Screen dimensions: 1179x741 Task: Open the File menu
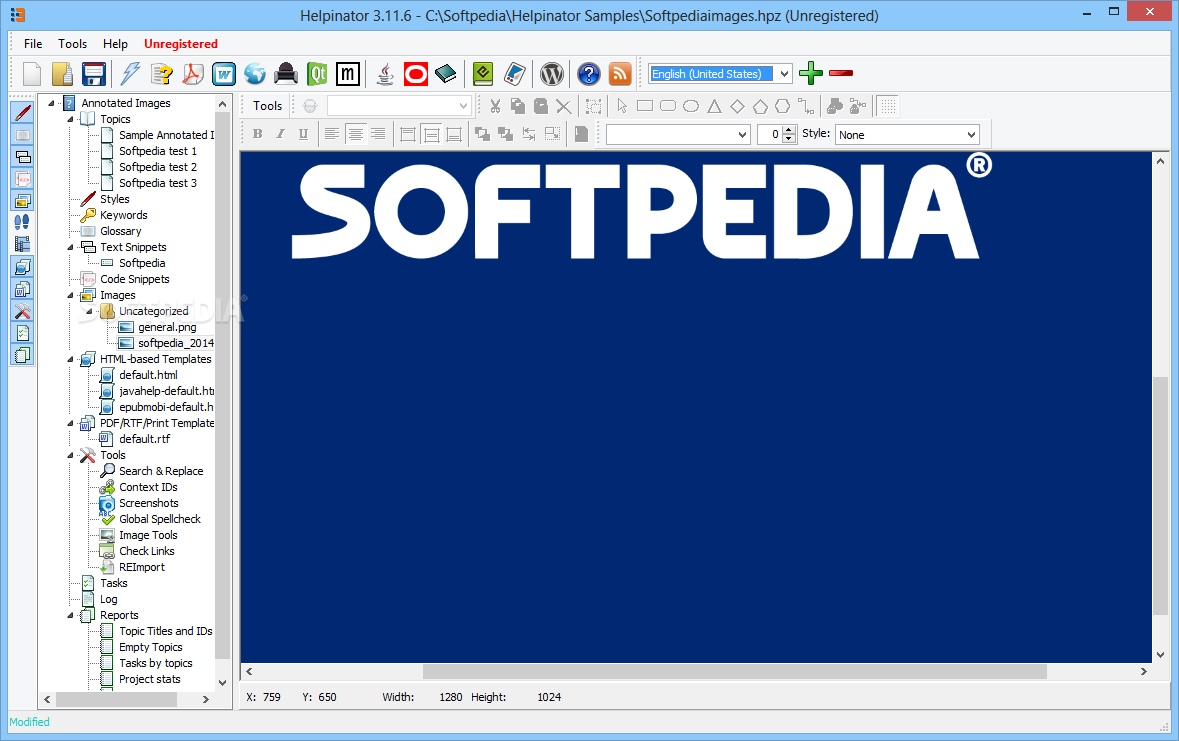[33, 44]
